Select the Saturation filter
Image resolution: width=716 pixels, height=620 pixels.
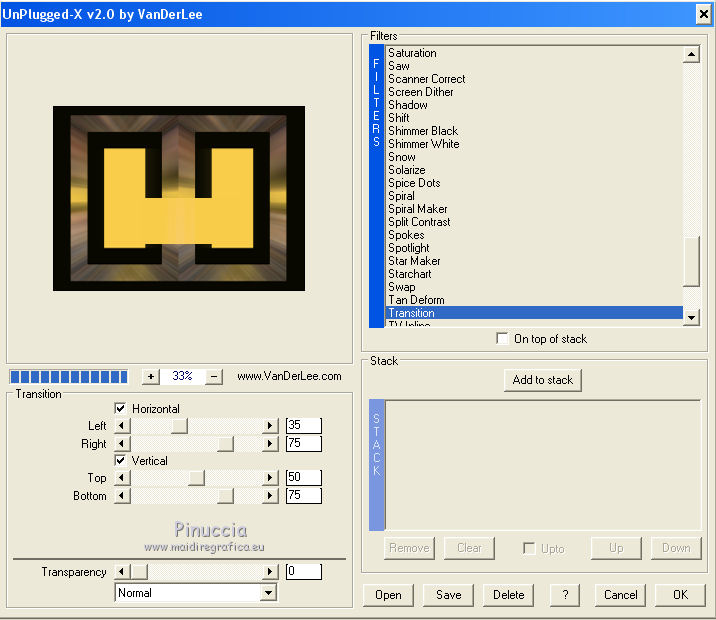tap(412, 53)
